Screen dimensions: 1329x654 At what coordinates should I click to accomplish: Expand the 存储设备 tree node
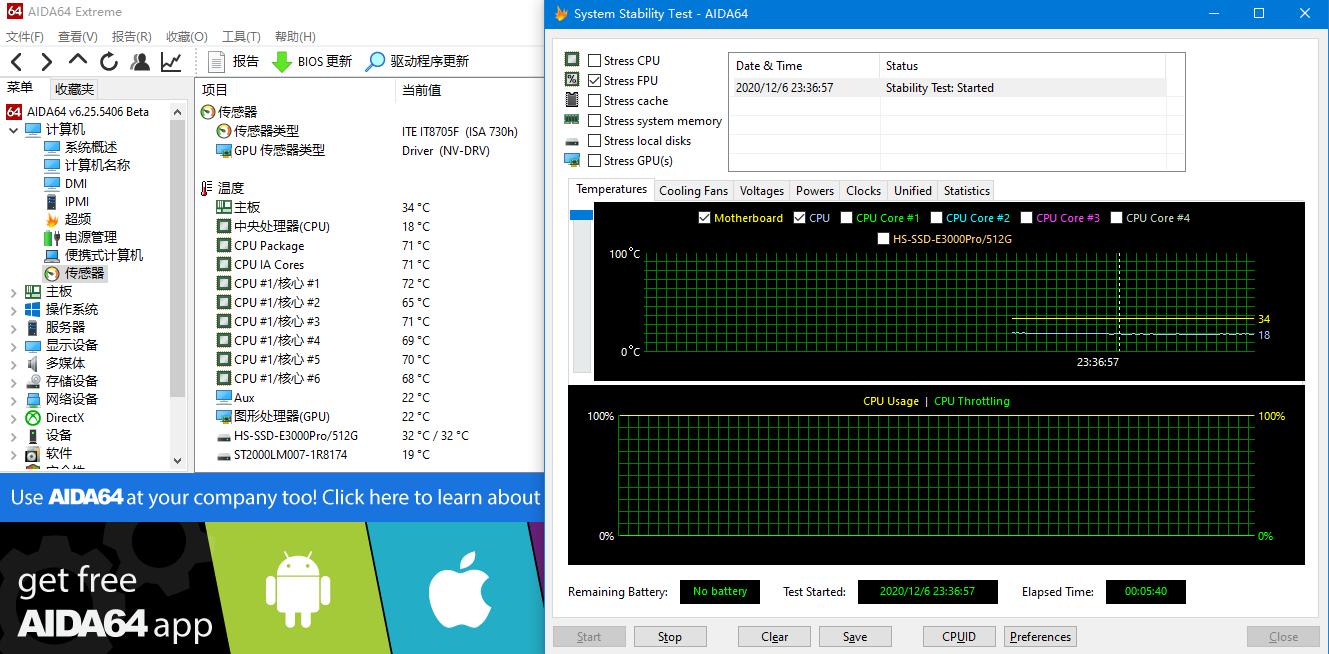[x=13, y=381]
